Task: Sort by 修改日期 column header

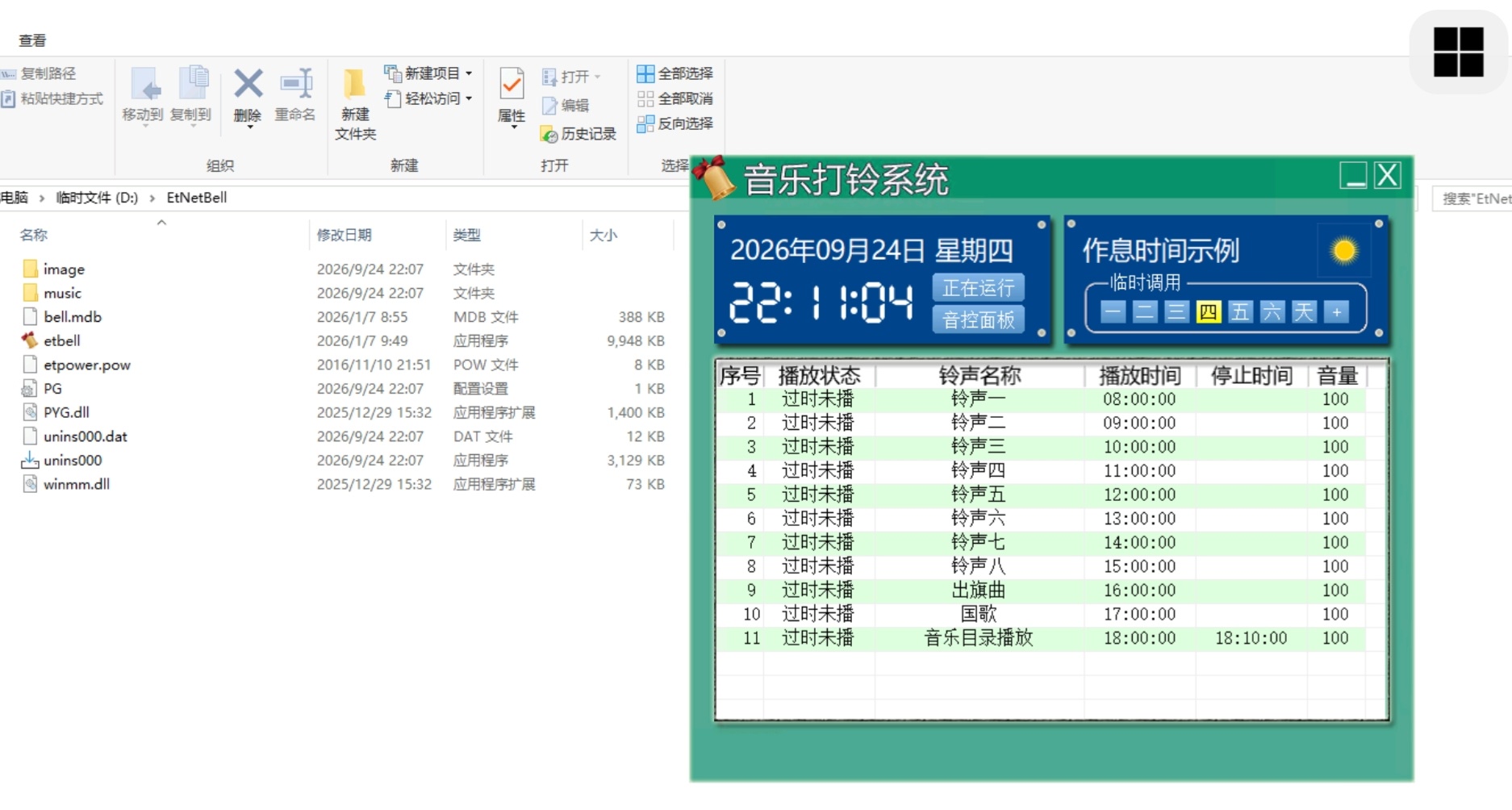Action: pos(345,235)
